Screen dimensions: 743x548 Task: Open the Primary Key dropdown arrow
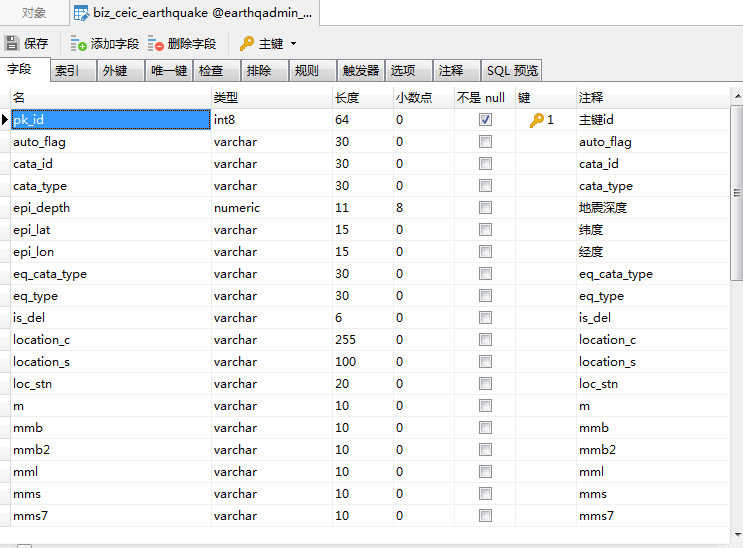(x=293, y=44)
